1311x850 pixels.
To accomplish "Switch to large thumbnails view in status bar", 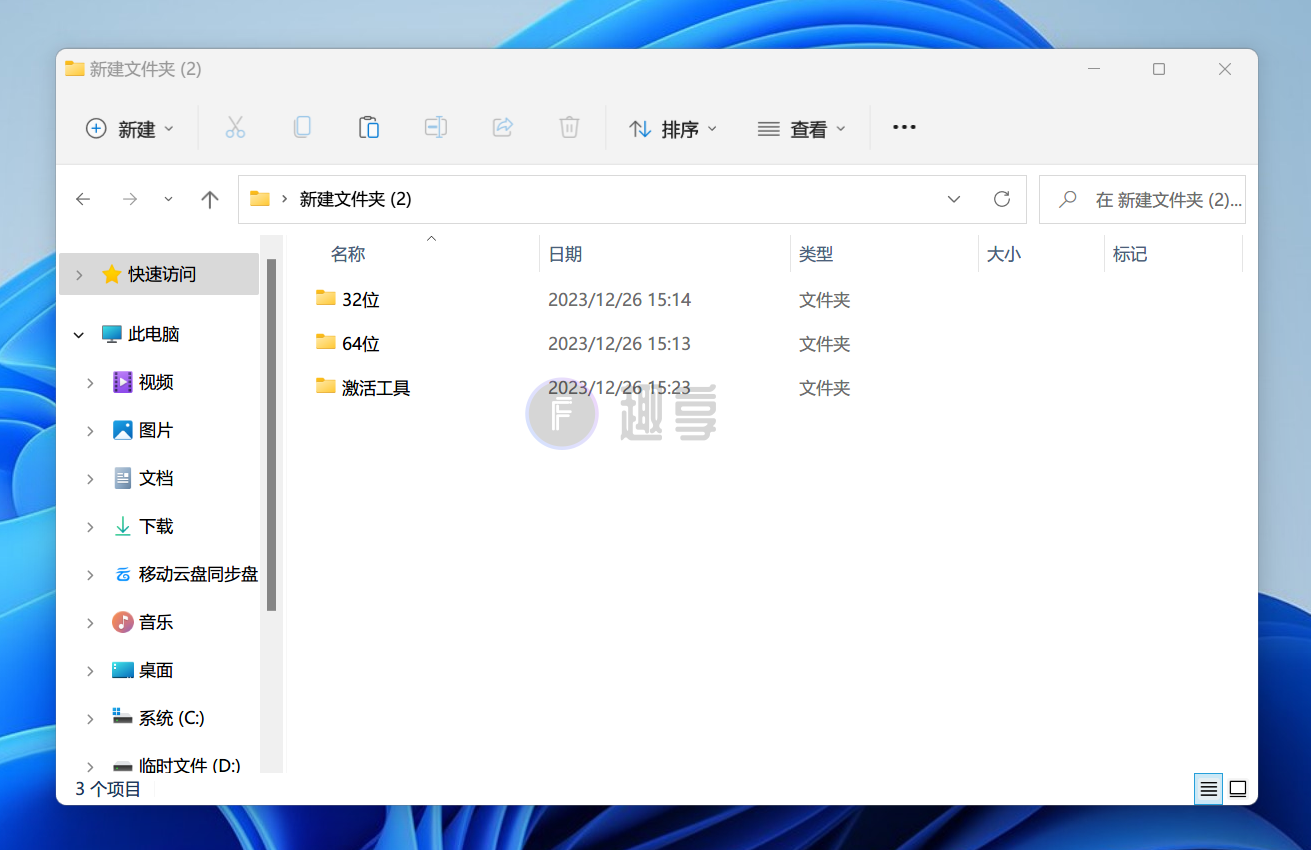I will pyautogui.click(x=1238, y=789).
